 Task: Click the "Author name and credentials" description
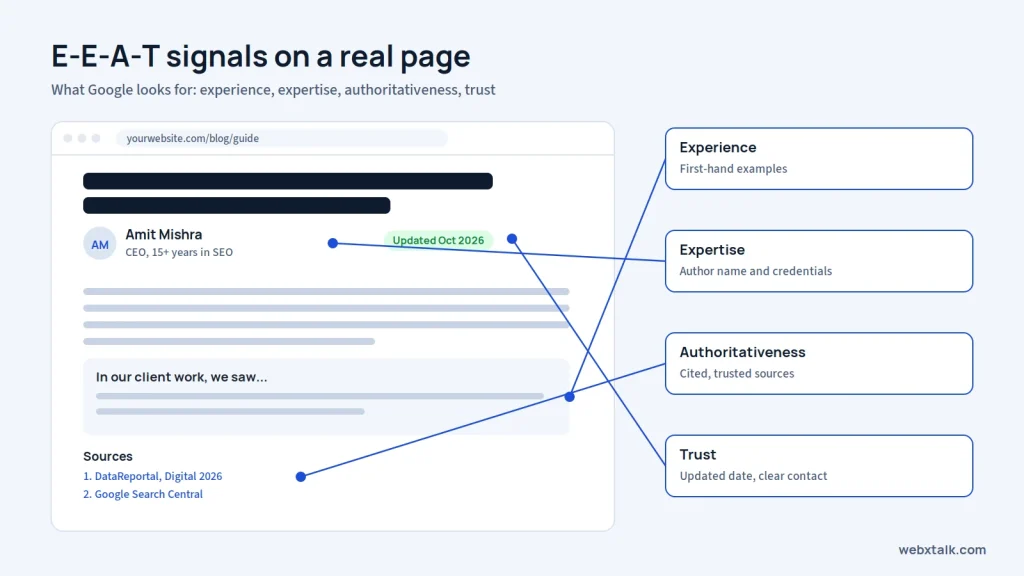pos(756,271)
